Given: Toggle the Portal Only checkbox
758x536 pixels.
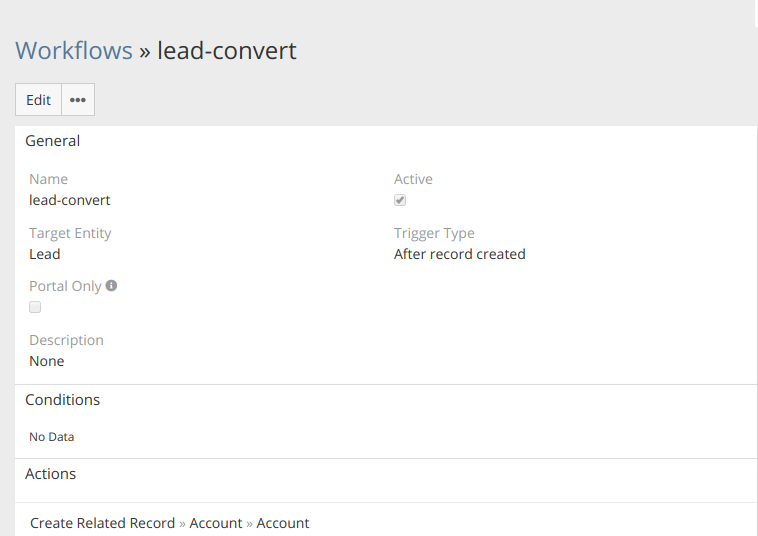Looking at the screenshot, I should [35, 307].
